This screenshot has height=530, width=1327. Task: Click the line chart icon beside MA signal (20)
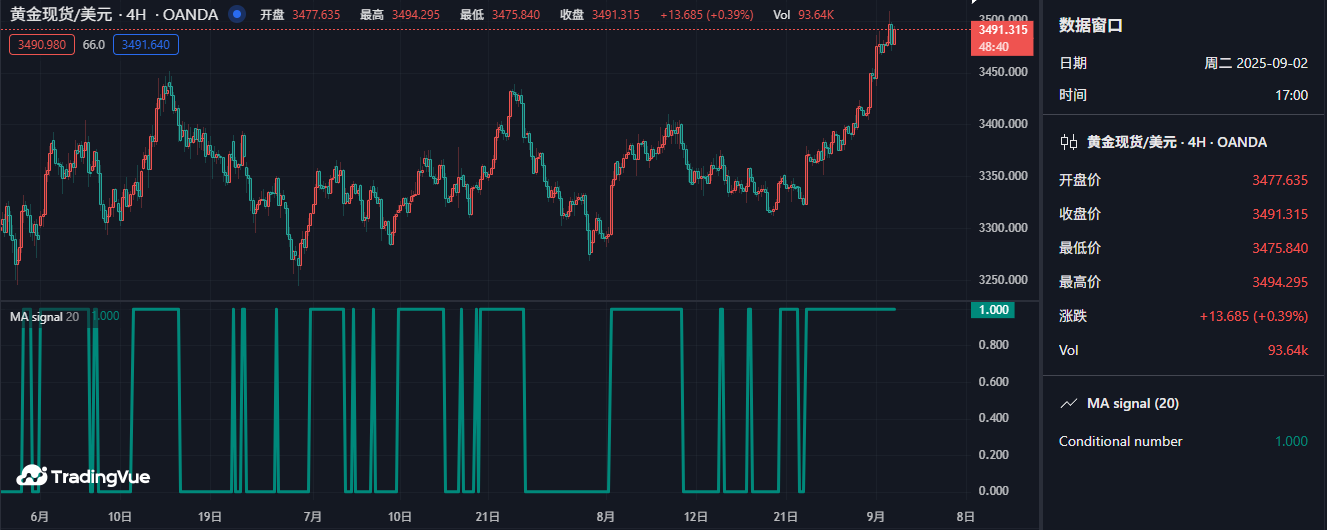pyautogui.click(x=1069, y=404)
